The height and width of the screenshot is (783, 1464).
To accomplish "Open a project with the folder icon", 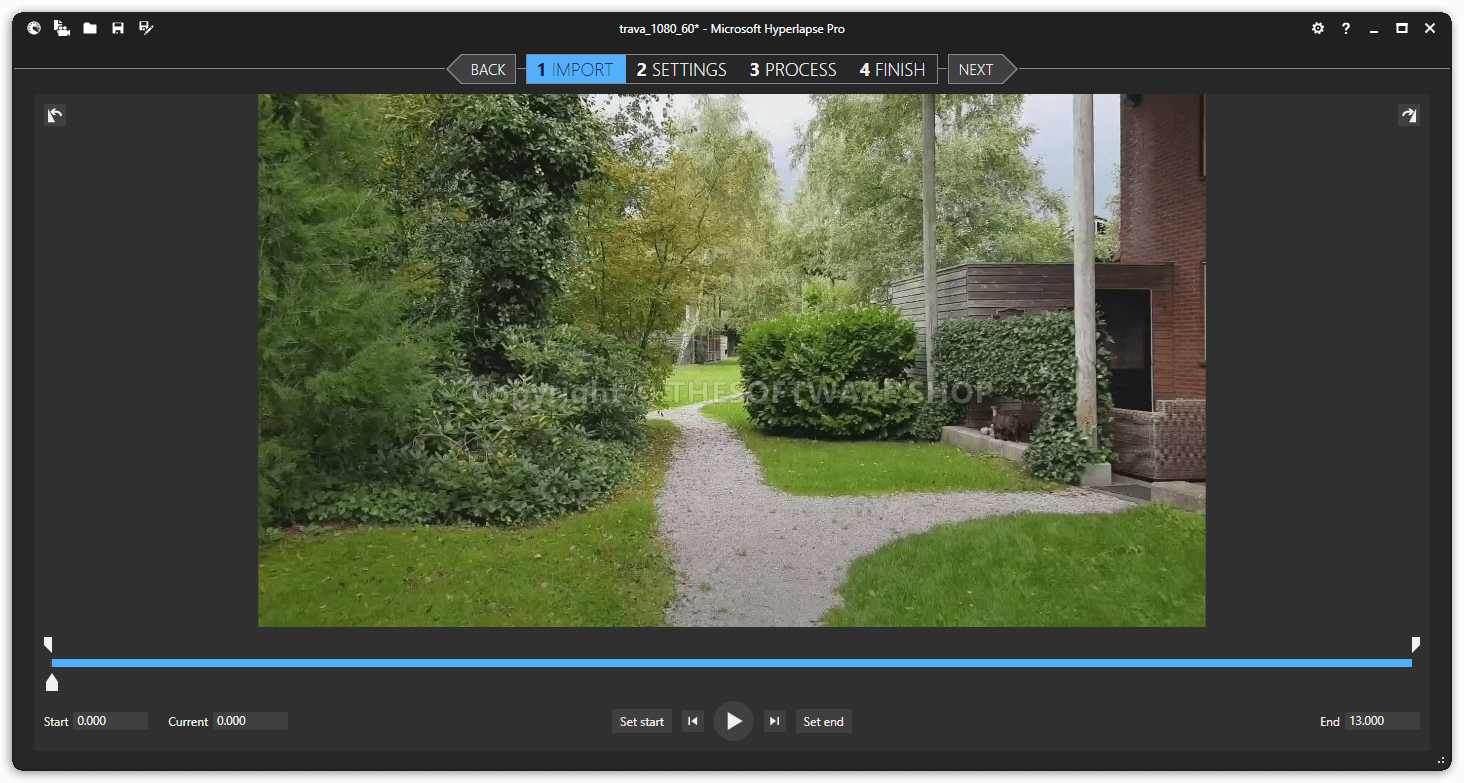I will click(x=90, y=28).
